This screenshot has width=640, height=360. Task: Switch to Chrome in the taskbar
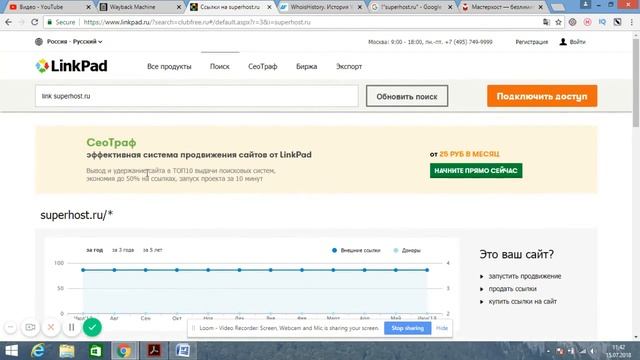point(124,351)
